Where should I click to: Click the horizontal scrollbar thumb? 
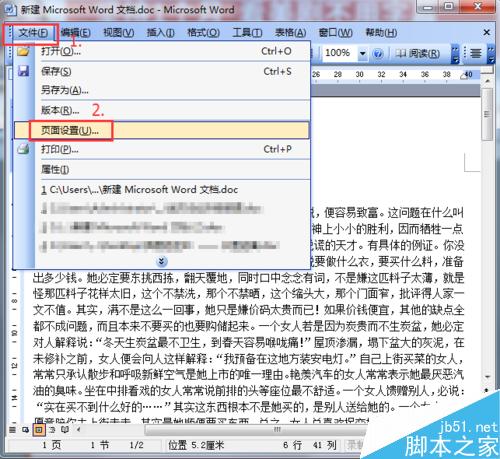pos(277,430)
